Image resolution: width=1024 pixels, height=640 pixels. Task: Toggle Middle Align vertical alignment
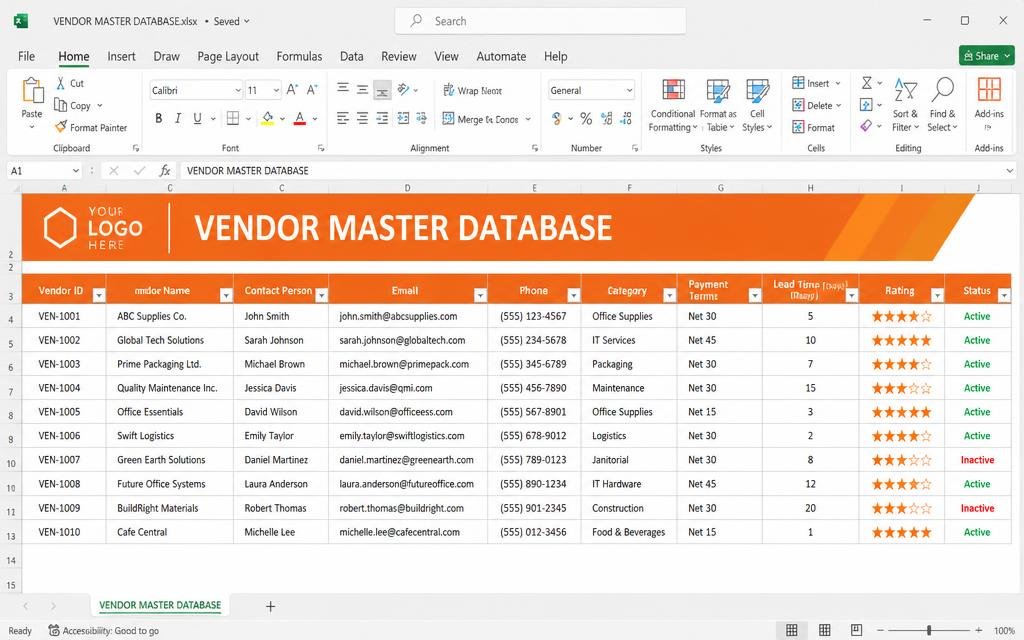point(362,89)
